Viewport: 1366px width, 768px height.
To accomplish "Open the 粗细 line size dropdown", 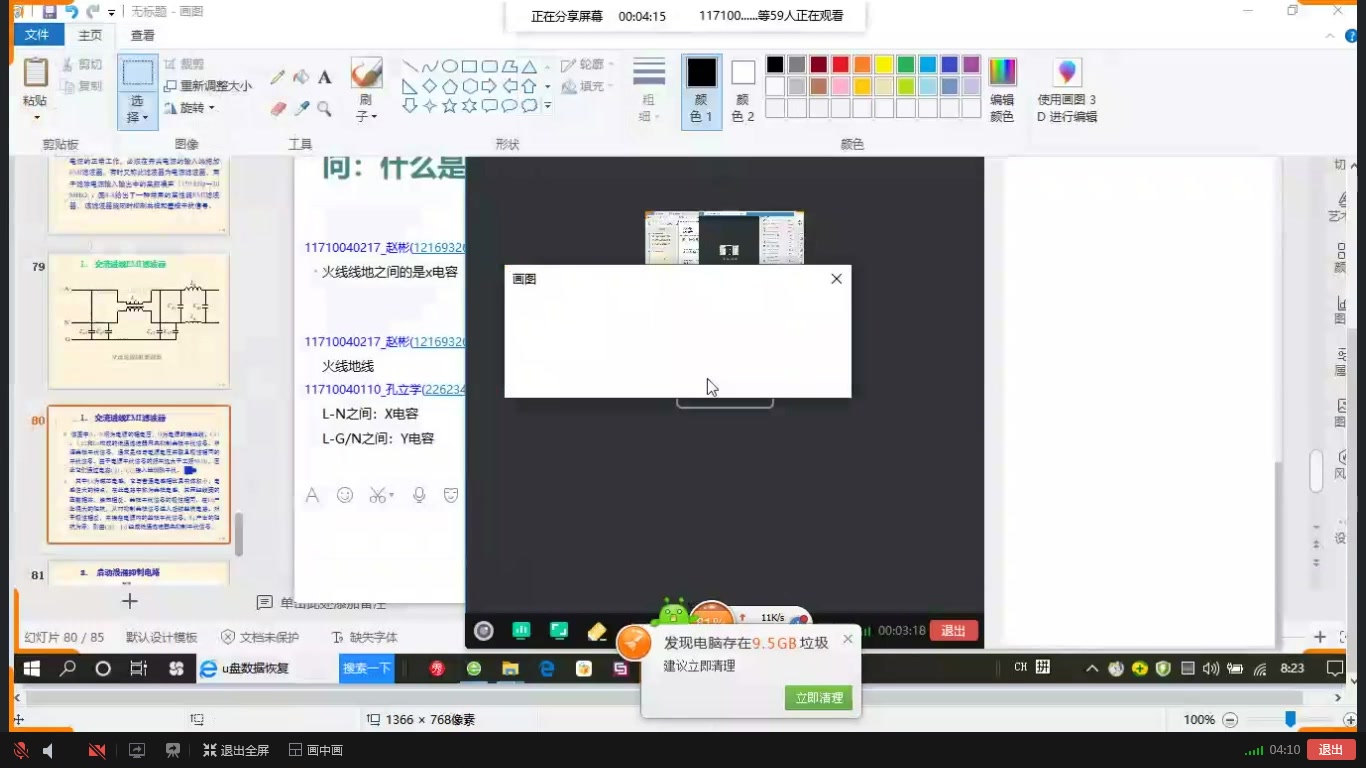I will tap(649, 90).
